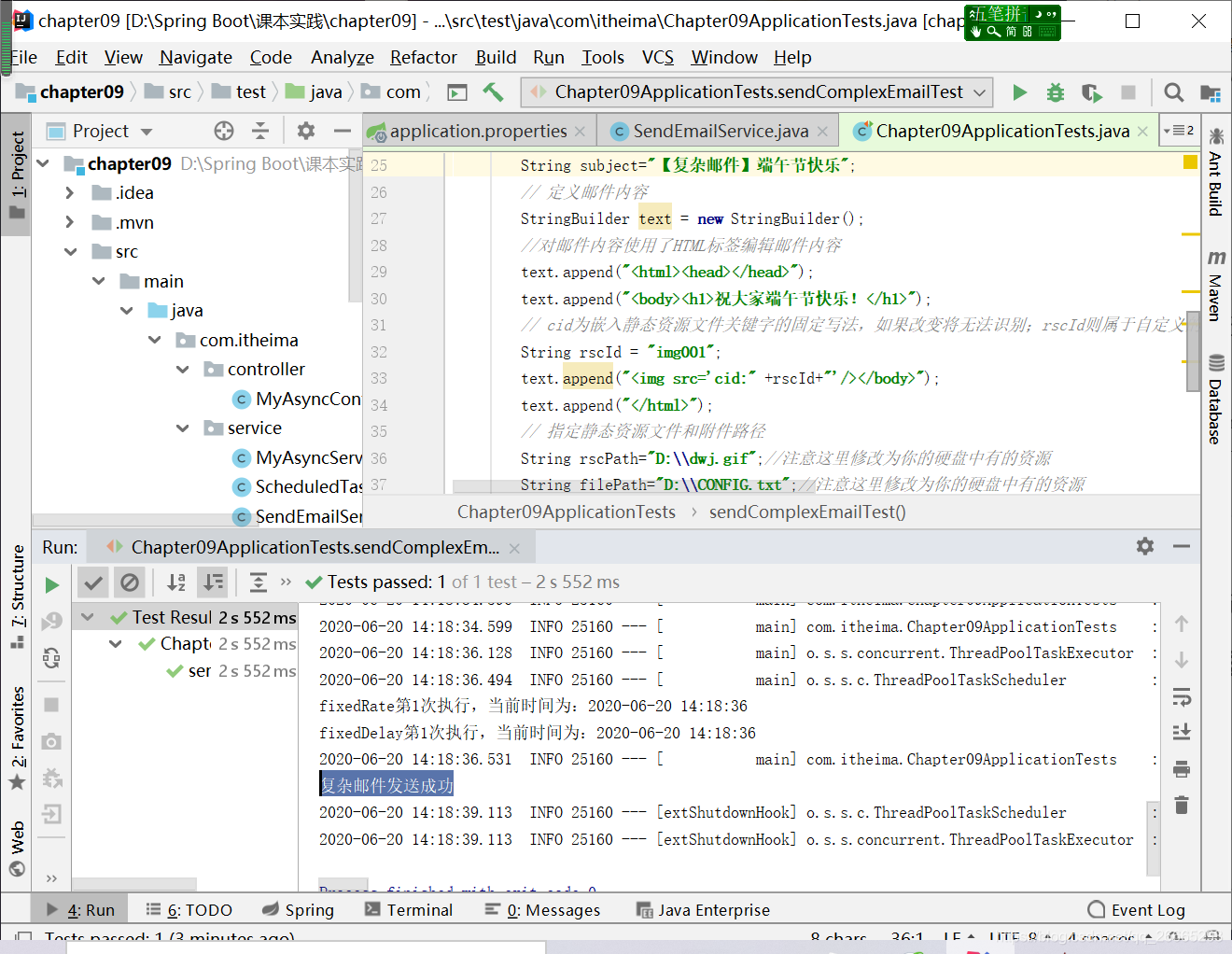Image resolution: width=1232 pixels, height=954 pixels.
Task: Open the VCS menu
Action: coord(658,58)
